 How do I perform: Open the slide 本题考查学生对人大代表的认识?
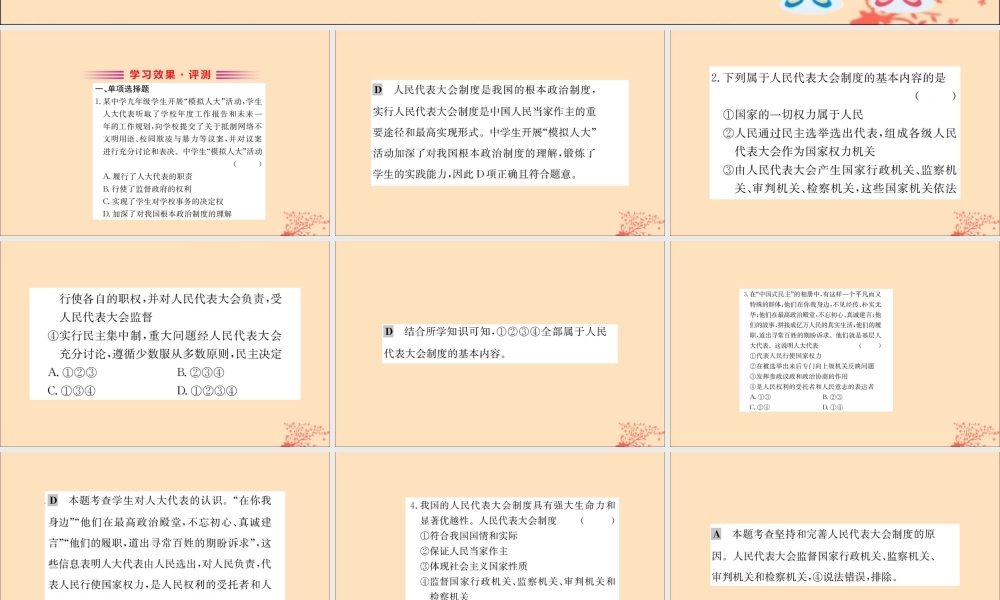click(165, 526)
